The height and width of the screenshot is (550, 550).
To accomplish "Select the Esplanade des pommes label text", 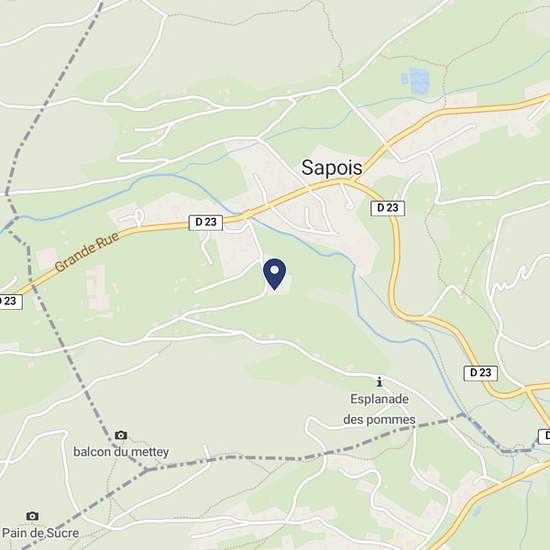I will coord(379,409).
